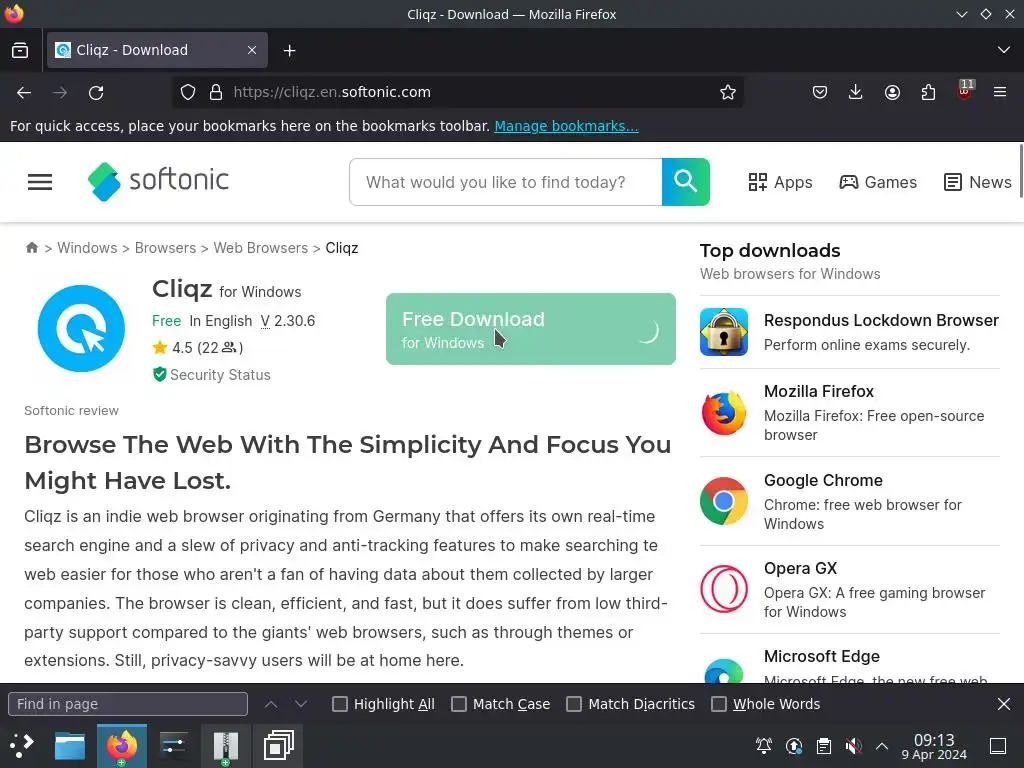1024x768 pixels.
Task: Open the Pocket save icon
Action: tap(820, 93)
